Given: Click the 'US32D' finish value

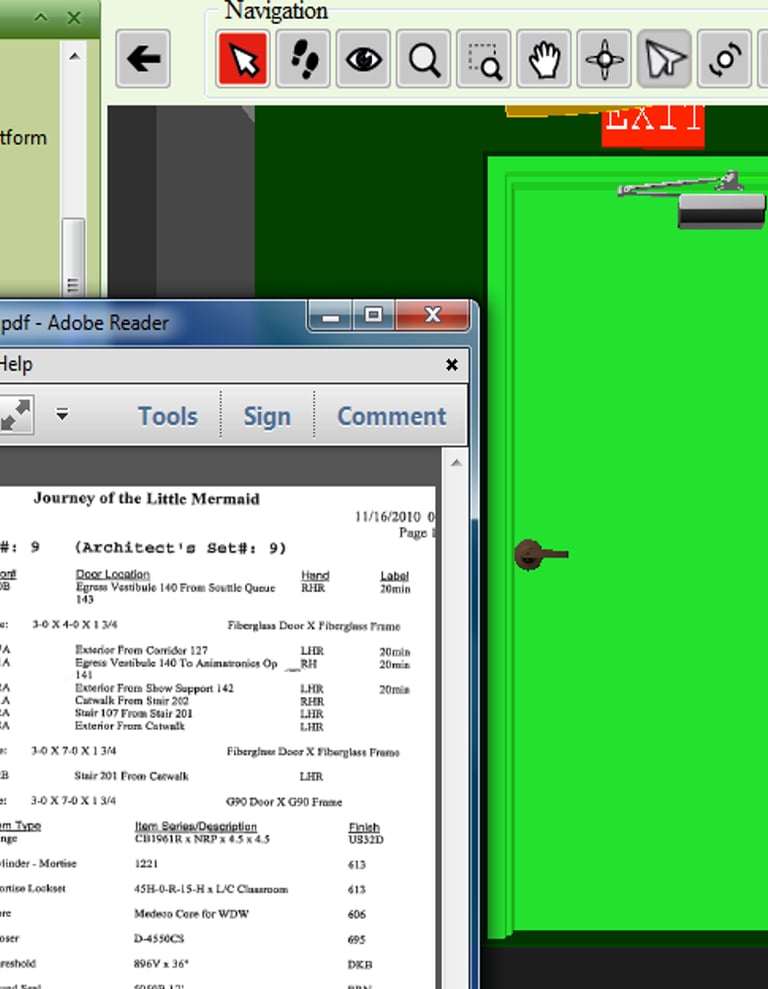Looking at the screenshot, I should coord(365,840).
